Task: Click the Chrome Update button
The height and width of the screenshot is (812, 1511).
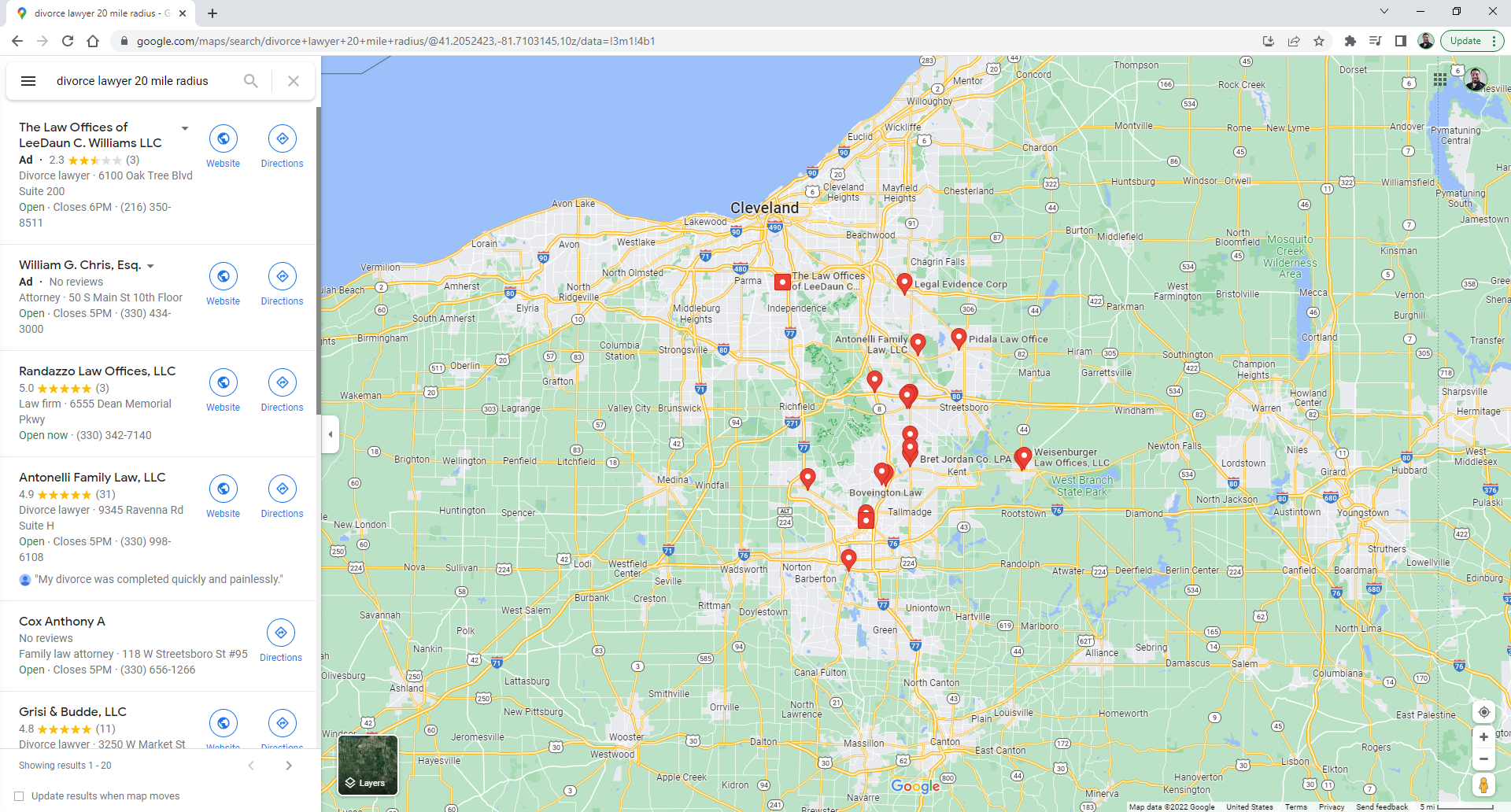Action: coord(1472,41)
